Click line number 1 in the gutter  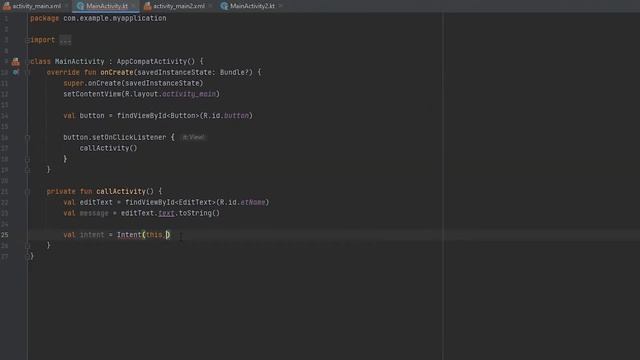pos(6,18)
